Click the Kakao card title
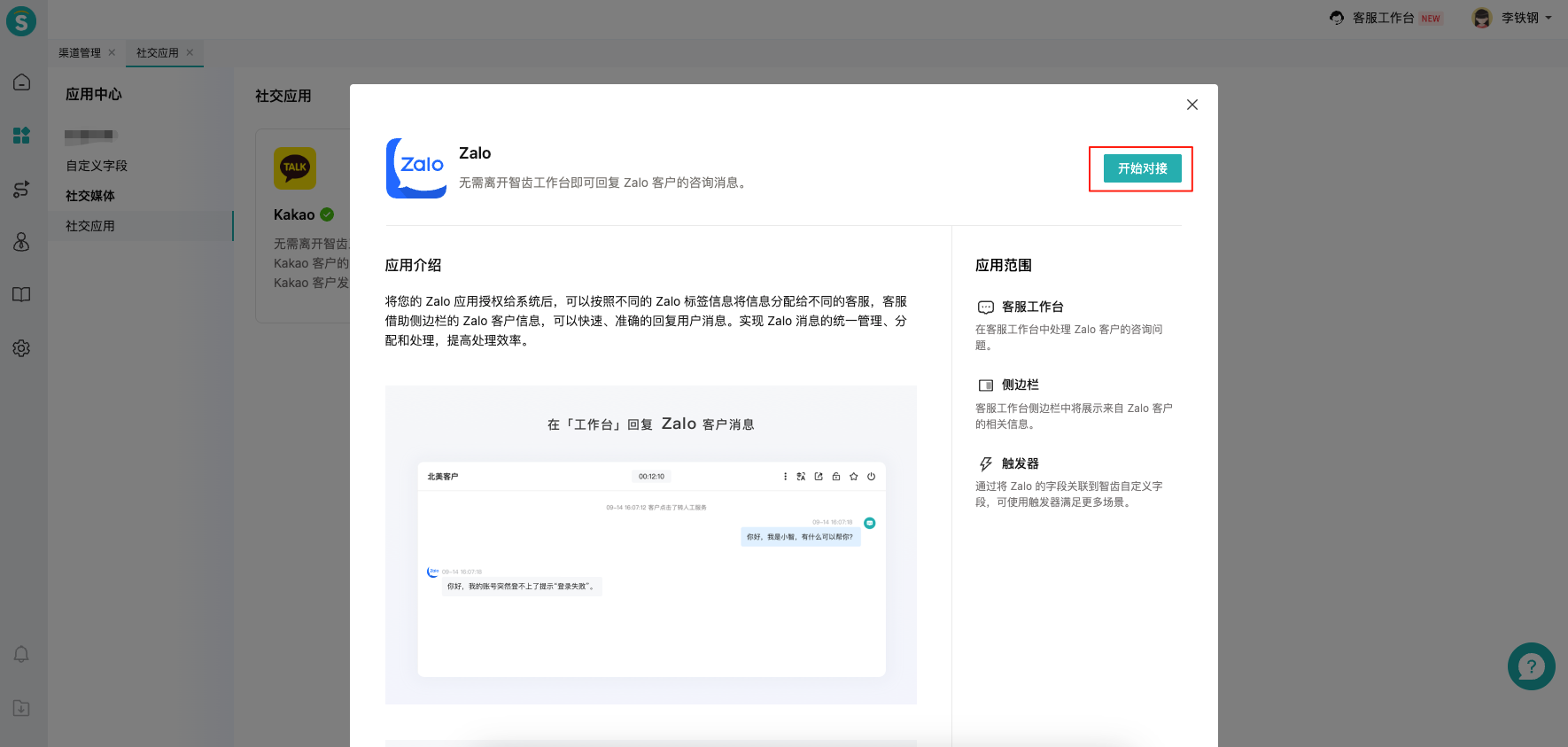The image size is (1568, 747). click(x=294, y=214)
